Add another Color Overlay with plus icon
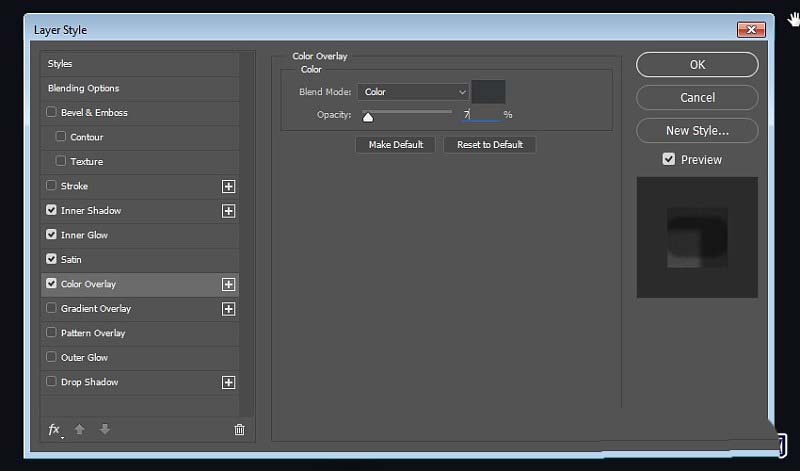 229,284
